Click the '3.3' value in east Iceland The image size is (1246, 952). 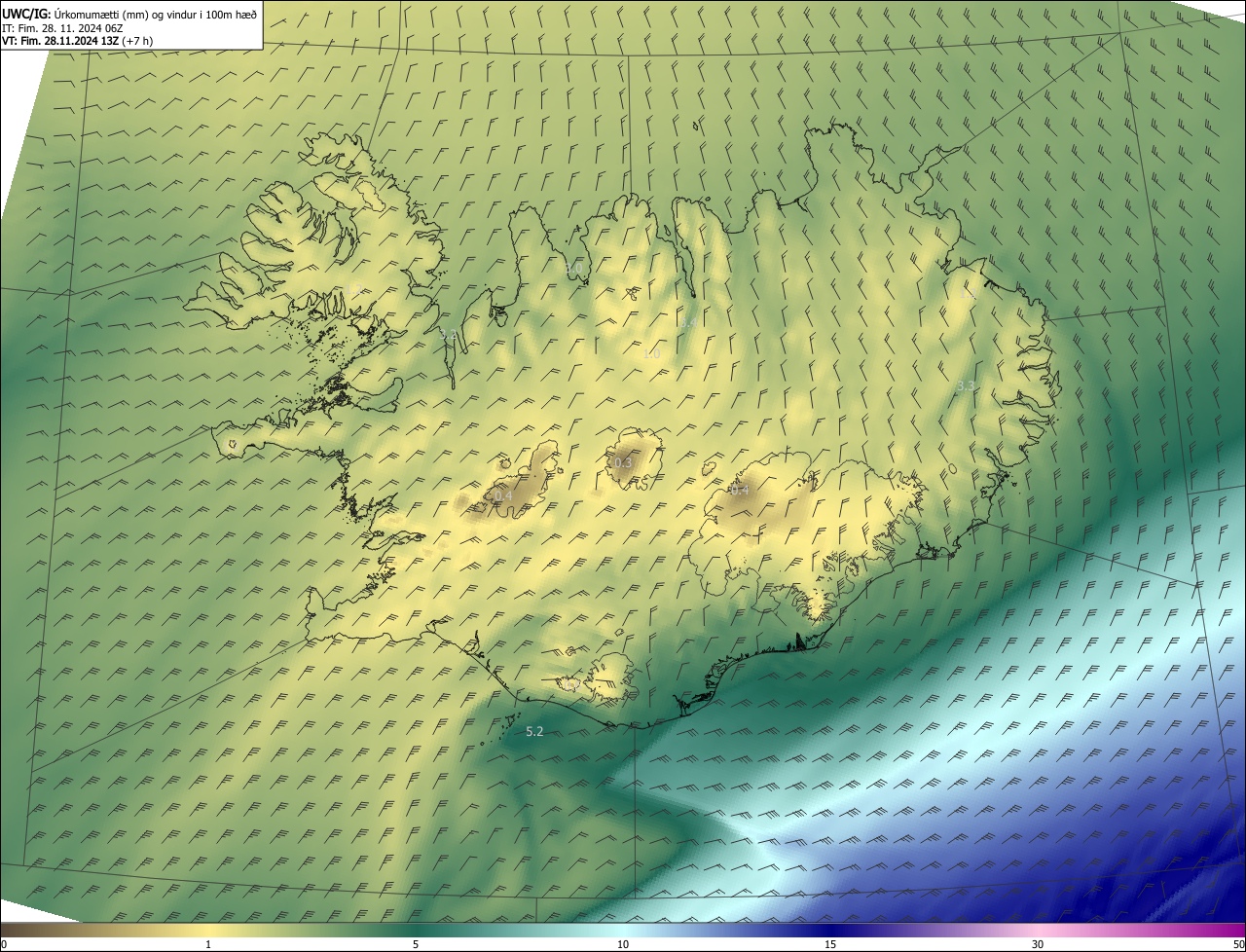pyautogui.click(x=966, y=386)
